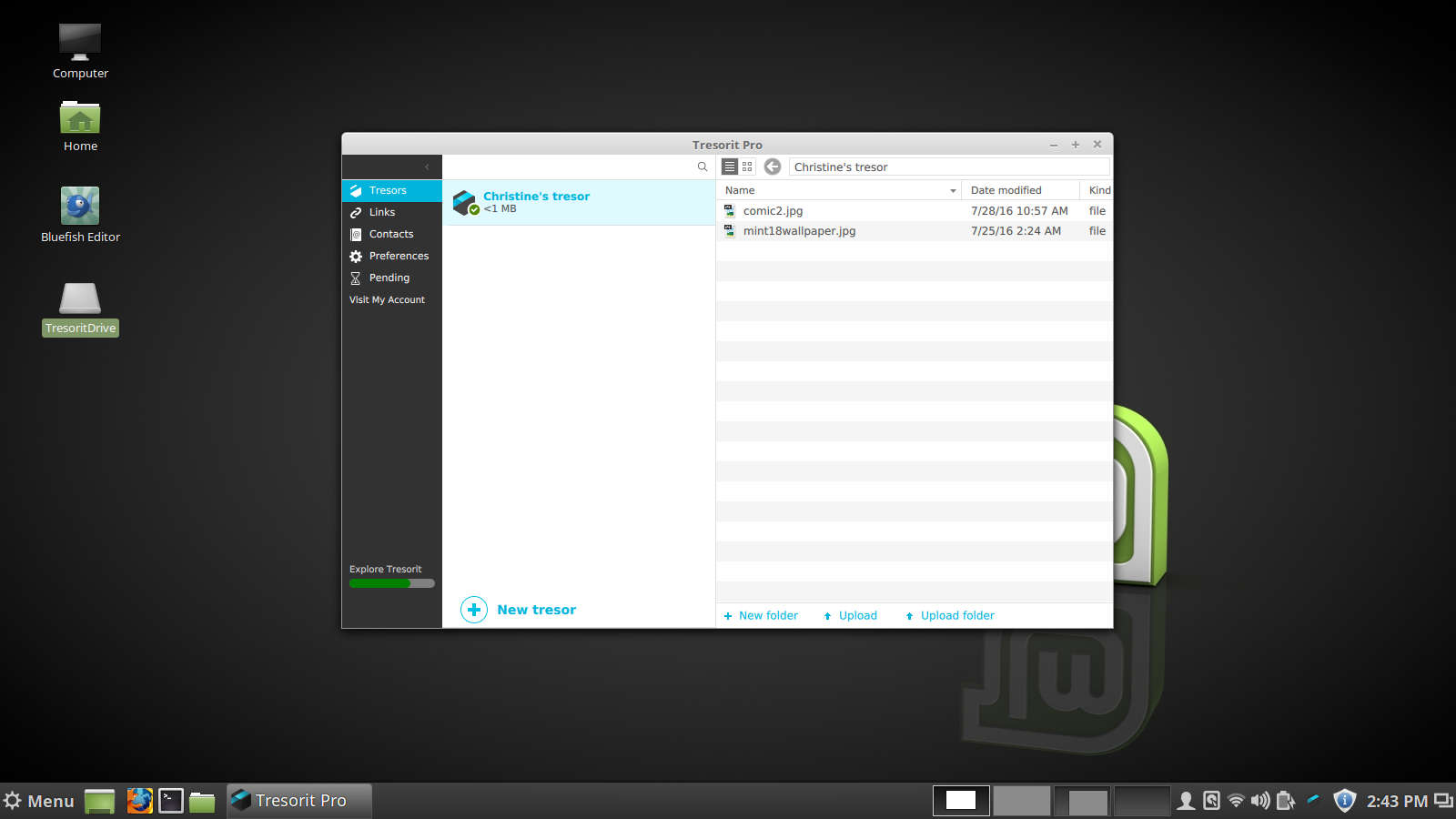Open the file manager from the taskbar
Screen dimensions: 1456x819
click(x=202, y=801)
